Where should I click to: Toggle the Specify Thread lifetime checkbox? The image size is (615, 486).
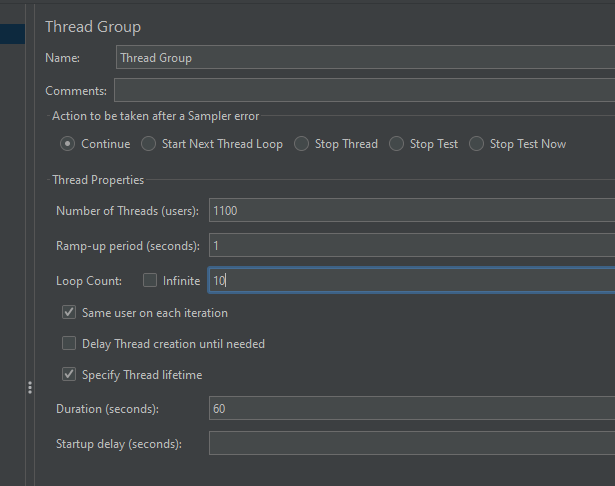(69, 375)
